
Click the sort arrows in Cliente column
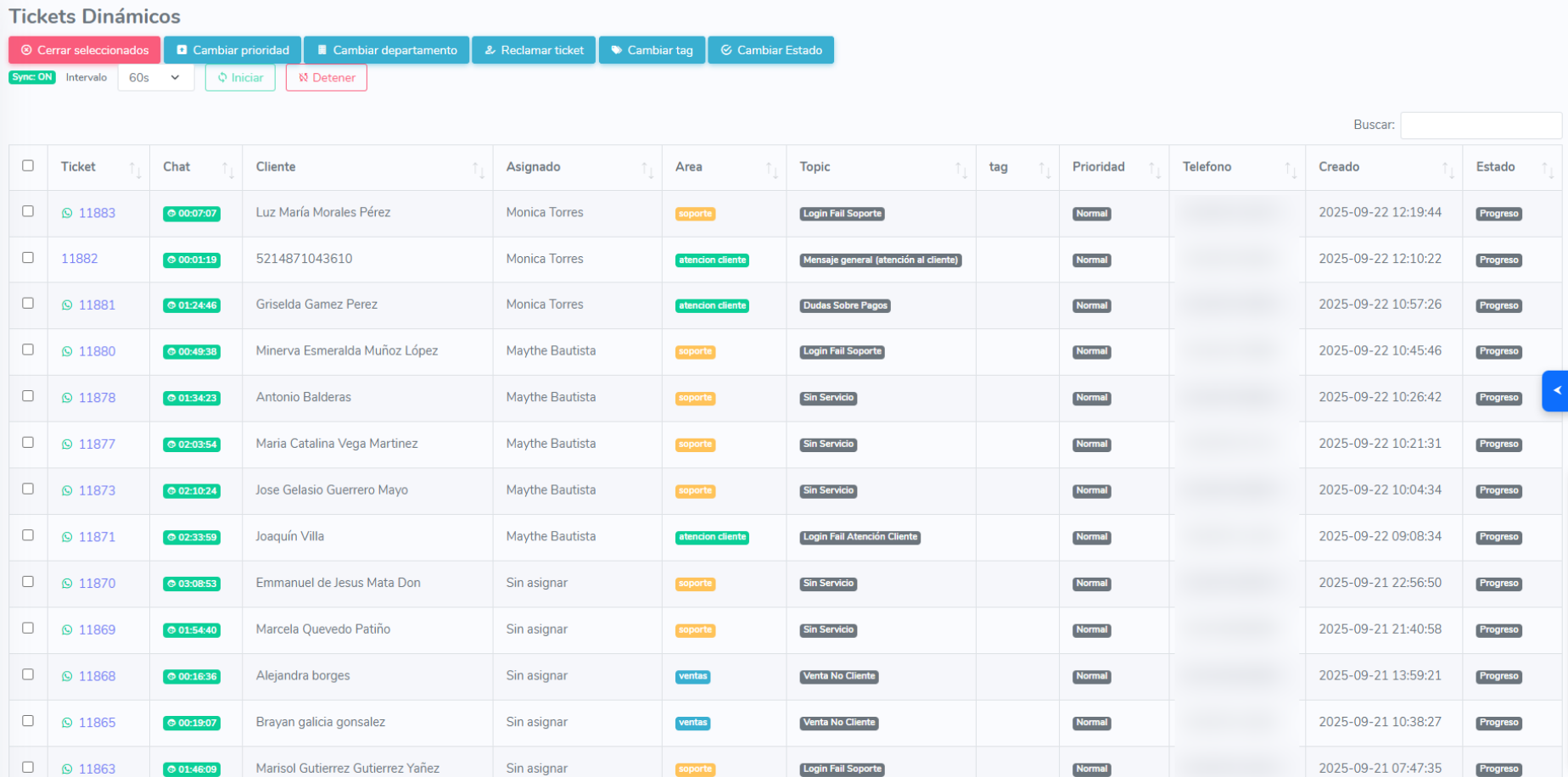[479, 169]
